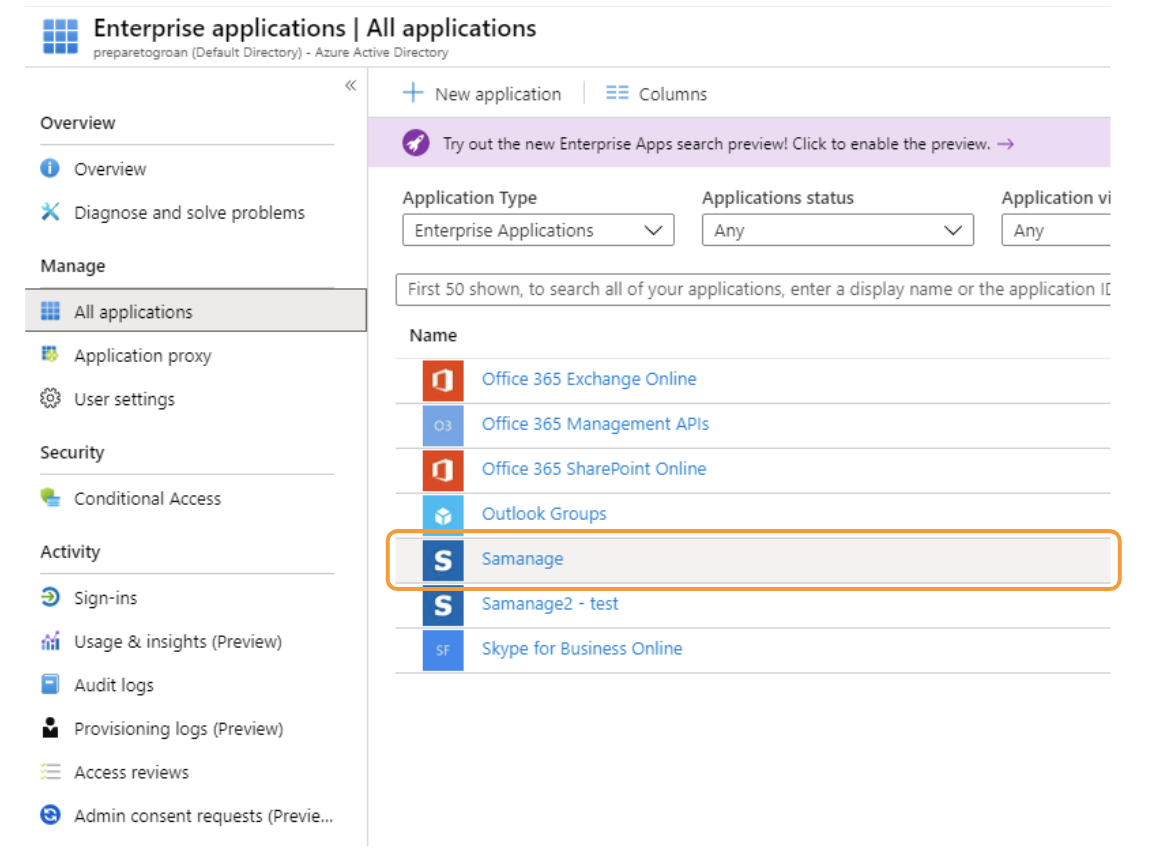
Task: Open Office 365 SharePoint Online link
Action: 593,469
